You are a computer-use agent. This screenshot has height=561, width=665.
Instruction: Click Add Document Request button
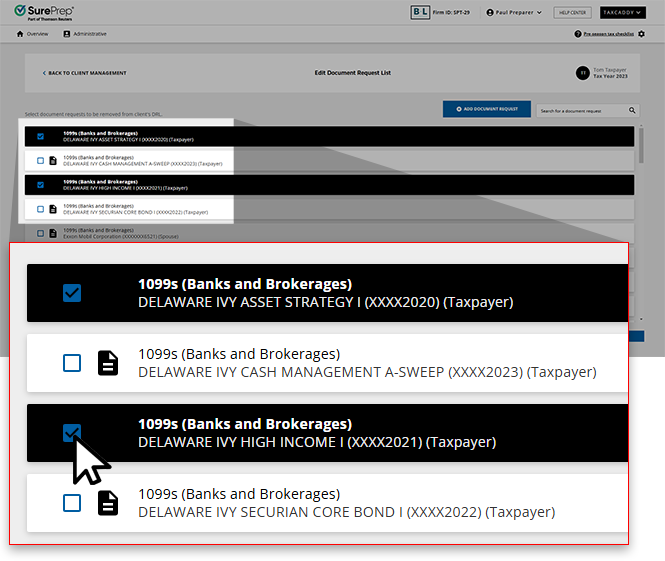pos(487,109)
